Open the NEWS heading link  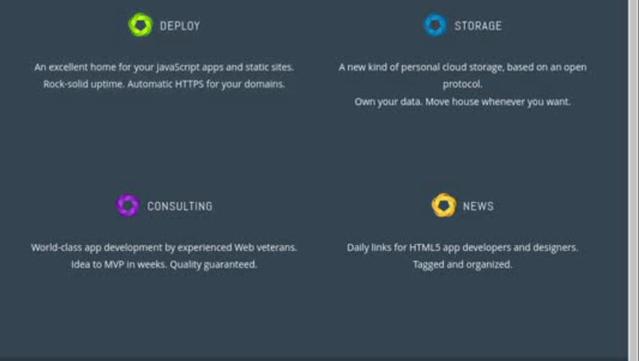tap(478, 206)
